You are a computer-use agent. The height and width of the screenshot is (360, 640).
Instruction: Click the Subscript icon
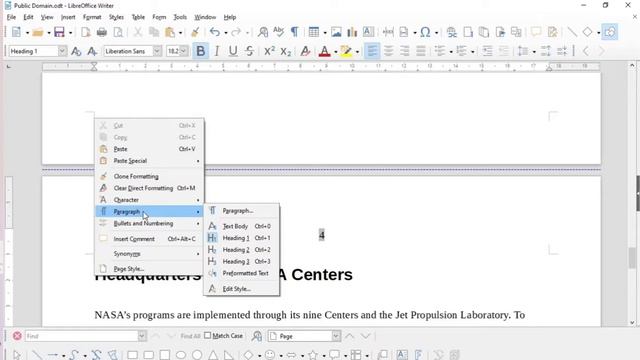(286, 51)
